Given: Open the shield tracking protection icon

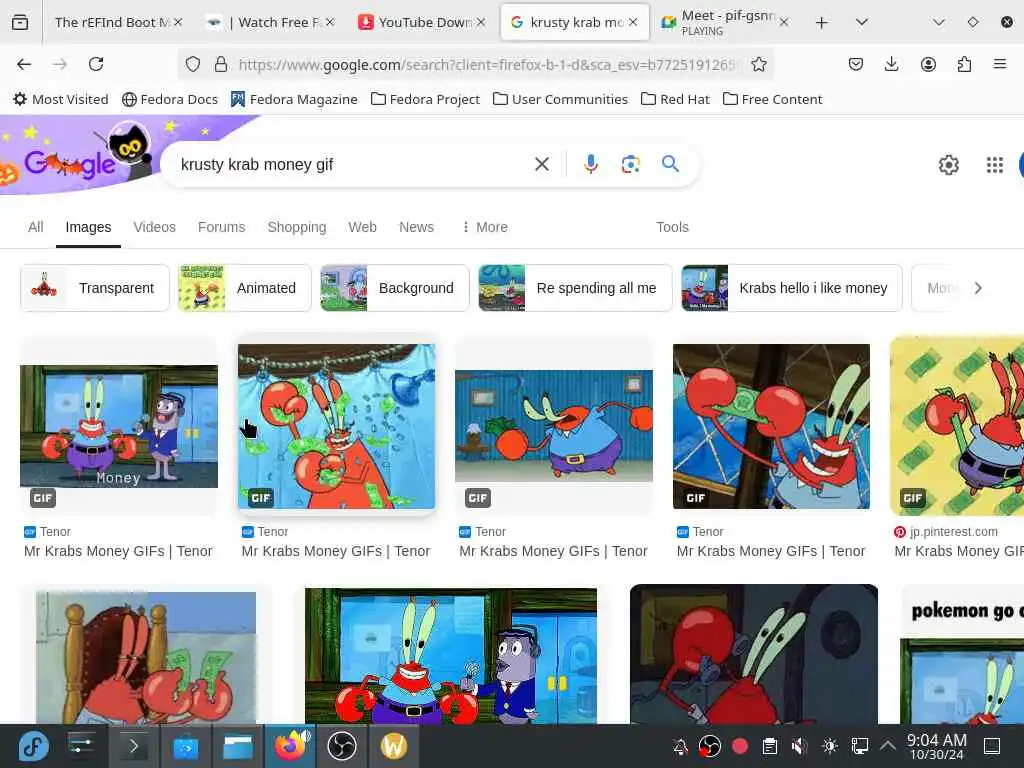Looking at the screenshot, I should [x=193, y=64].
